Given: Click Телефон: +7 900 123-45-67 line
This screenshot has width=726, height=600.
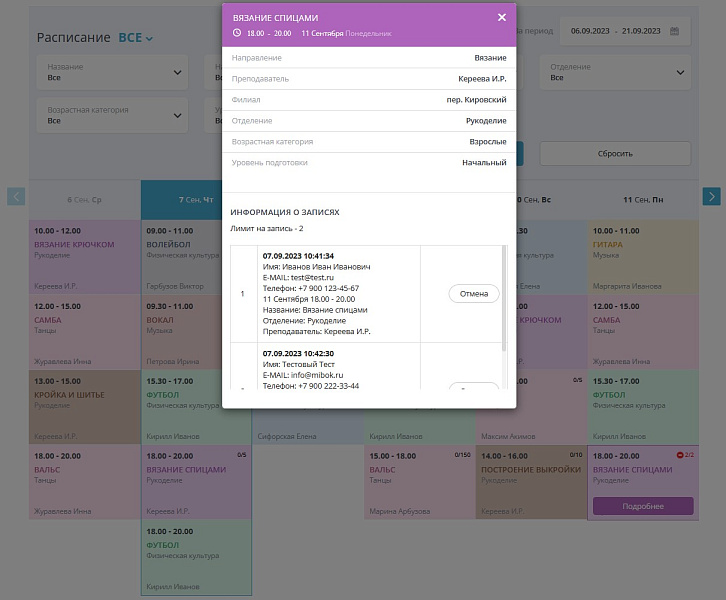Looking at the screenshot, I should (311, 288).
